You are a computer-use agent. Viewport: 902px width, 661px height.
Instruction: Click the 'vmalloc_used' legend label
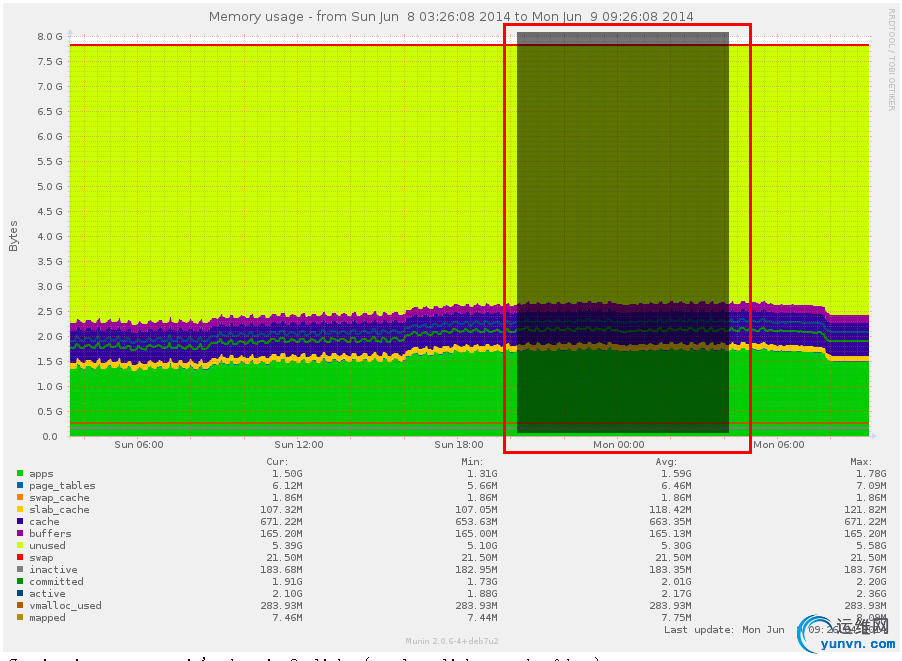pos(65,606)
